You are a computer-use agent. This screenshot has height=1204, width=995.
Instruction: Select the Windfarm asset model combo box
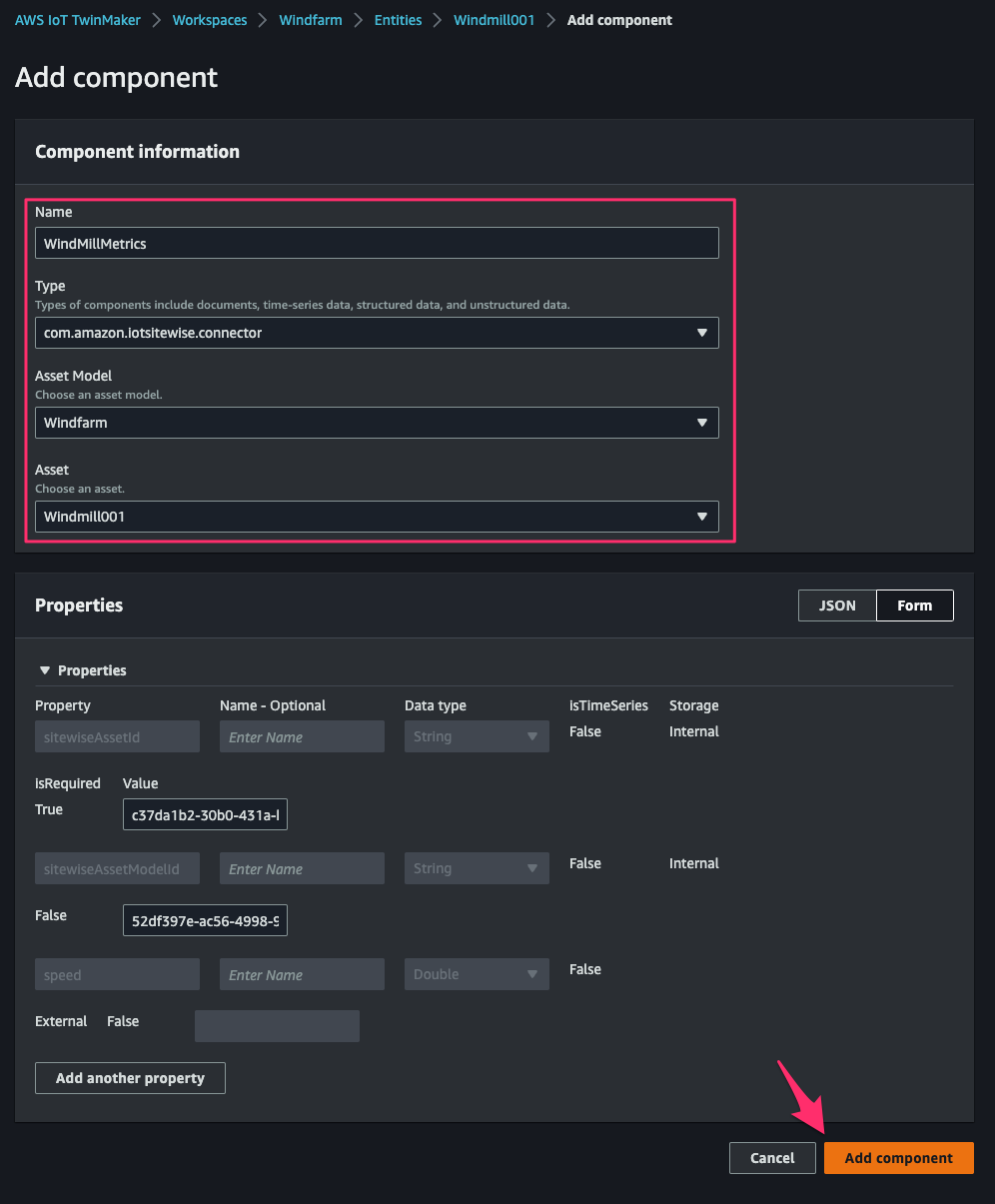tap(377, 423)
